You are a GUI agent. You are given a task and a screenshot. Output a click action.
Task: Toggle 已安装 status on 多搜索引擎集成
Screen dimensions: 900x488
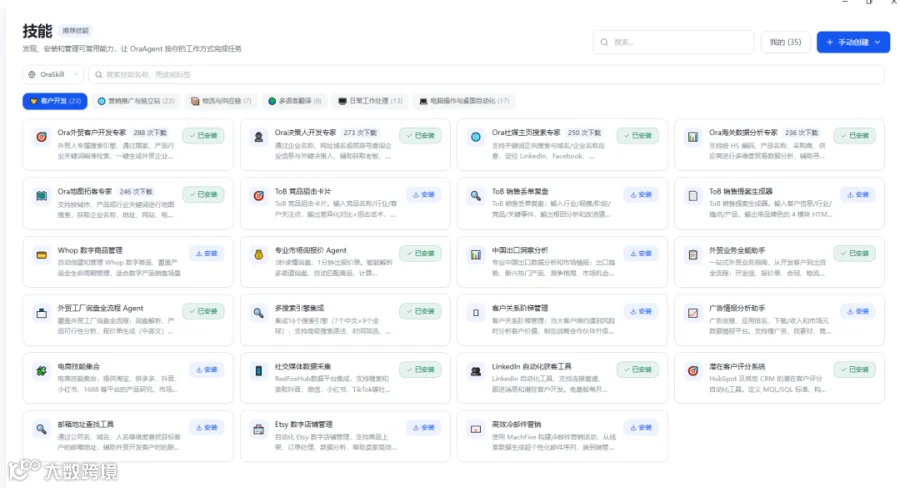[x=421, y=311]
